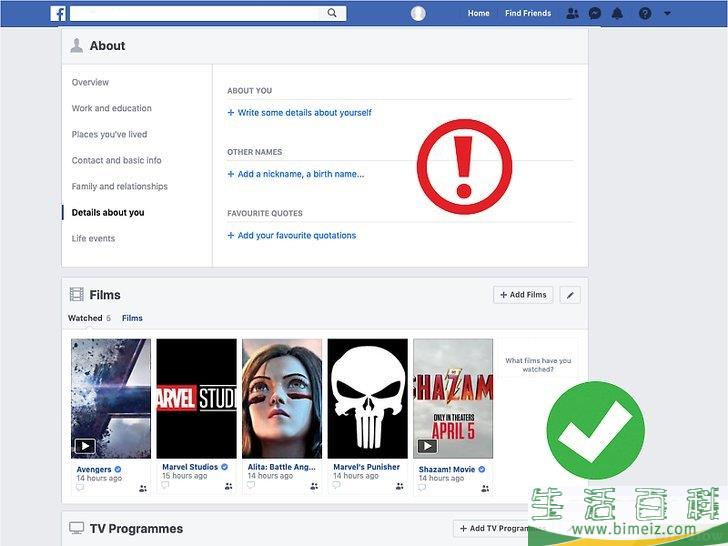Click Add your favourite quotations
The image size is (728, 546).
[x=292, y=235]
